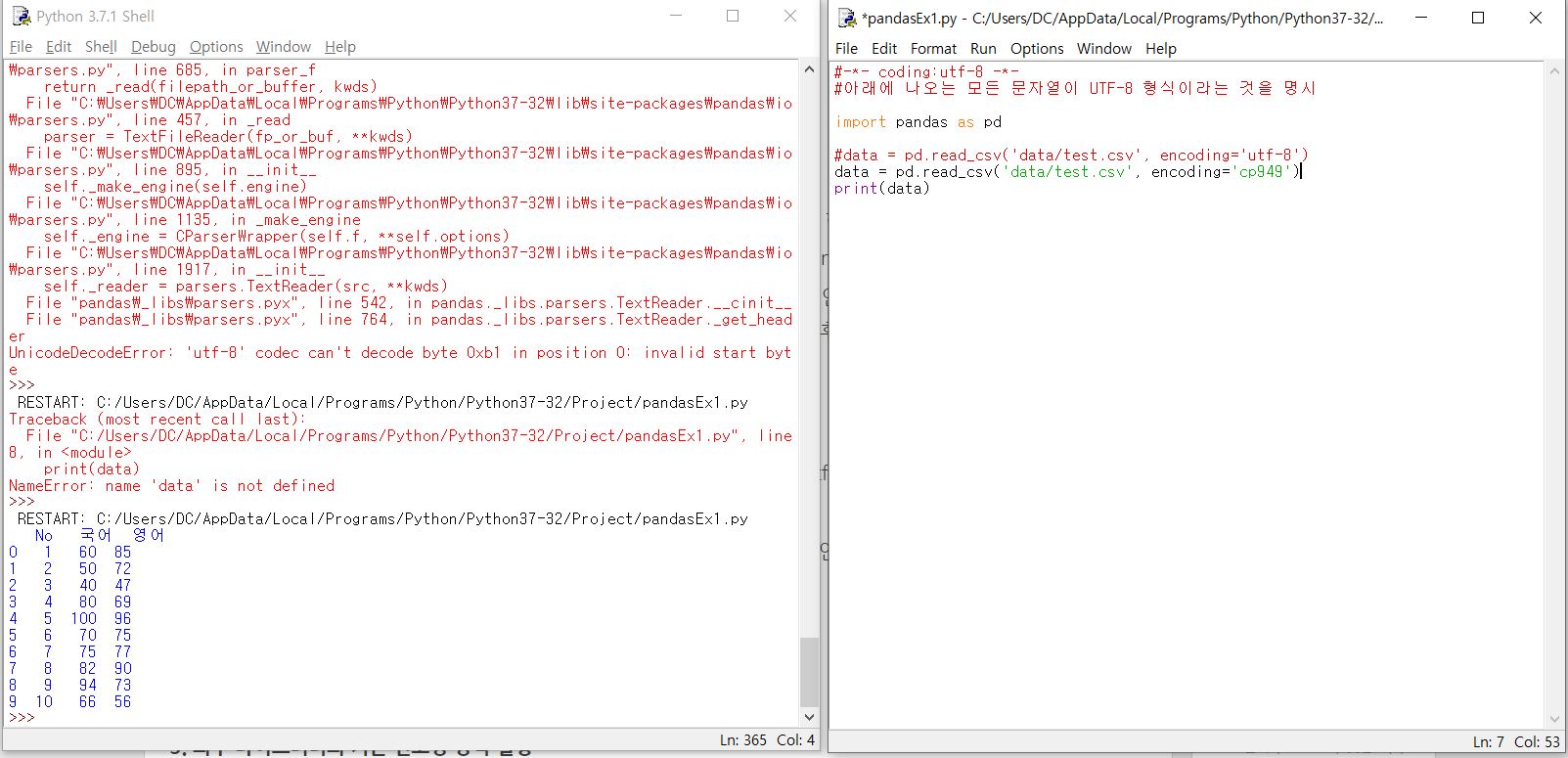
Task: Maximize the Python 3.7.1 Shell window
Action: (x=733, y=16)
